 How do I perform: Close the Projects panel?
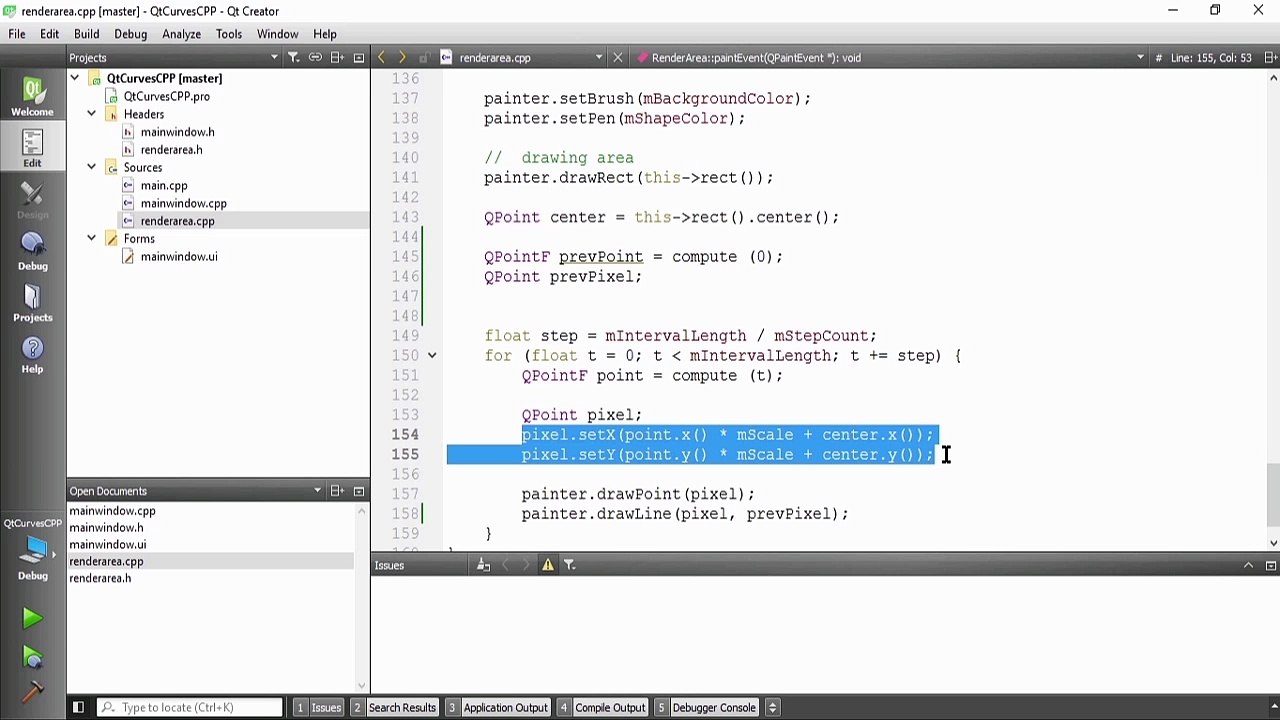tap(359, 58)
